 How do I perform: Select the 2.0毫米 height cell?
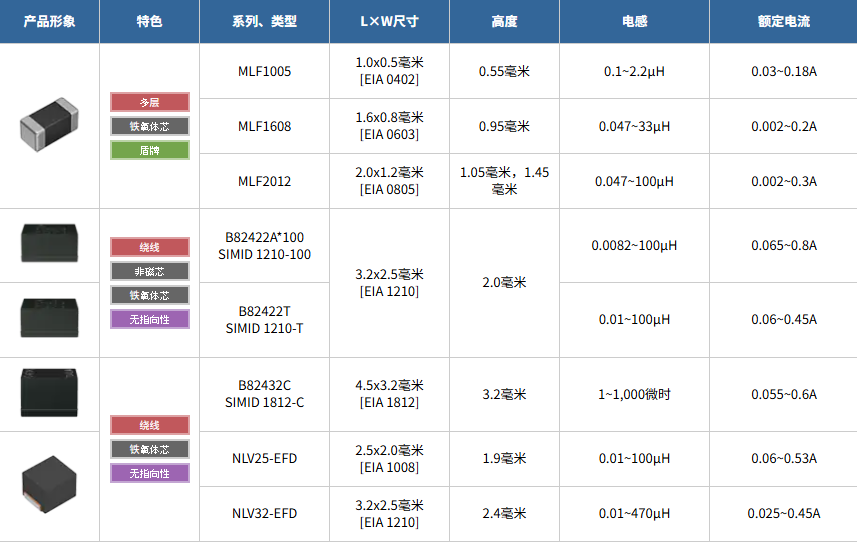pos(504,283)
